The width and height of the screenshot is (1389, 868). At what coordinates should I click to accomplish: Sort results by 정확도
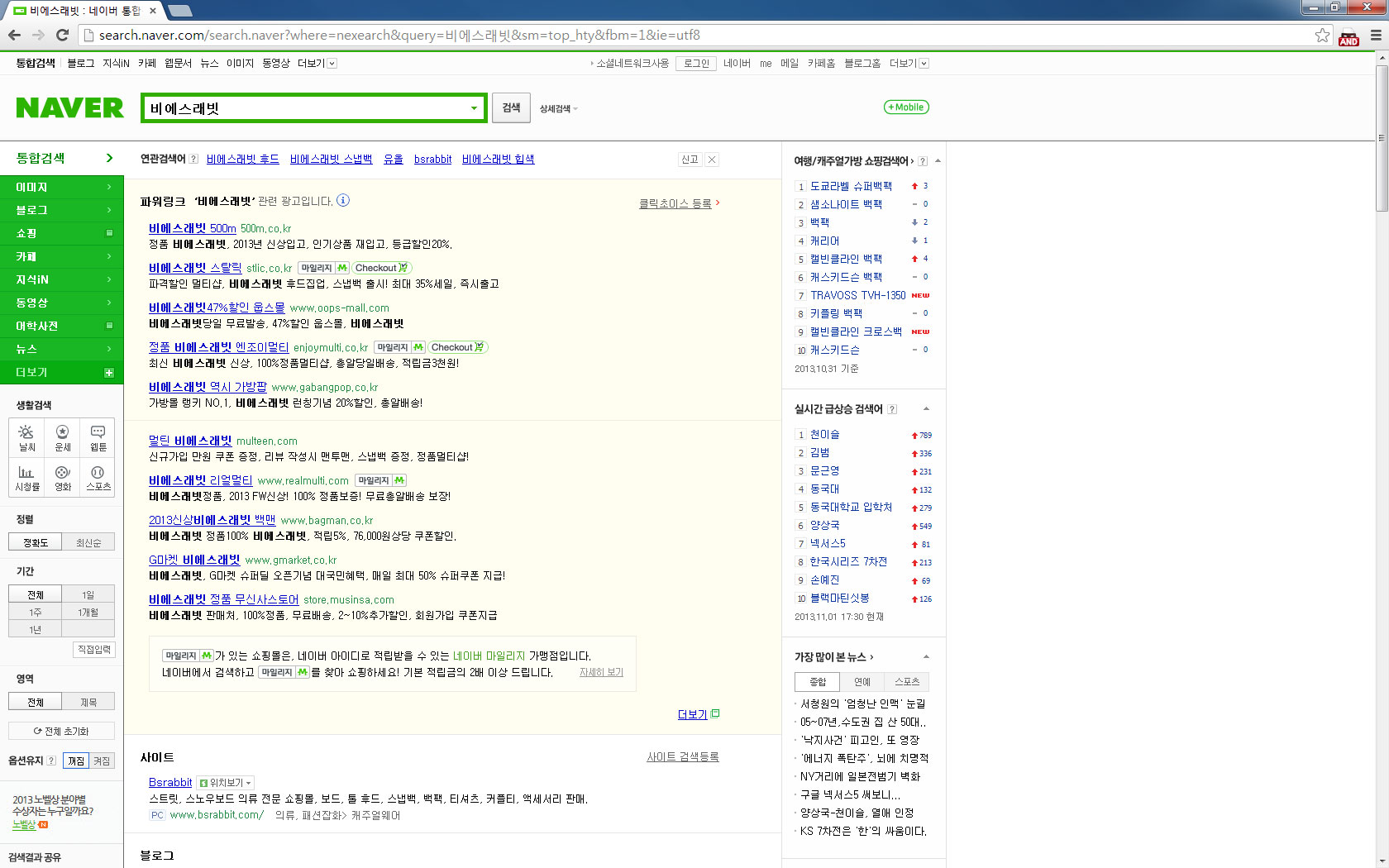36,542
